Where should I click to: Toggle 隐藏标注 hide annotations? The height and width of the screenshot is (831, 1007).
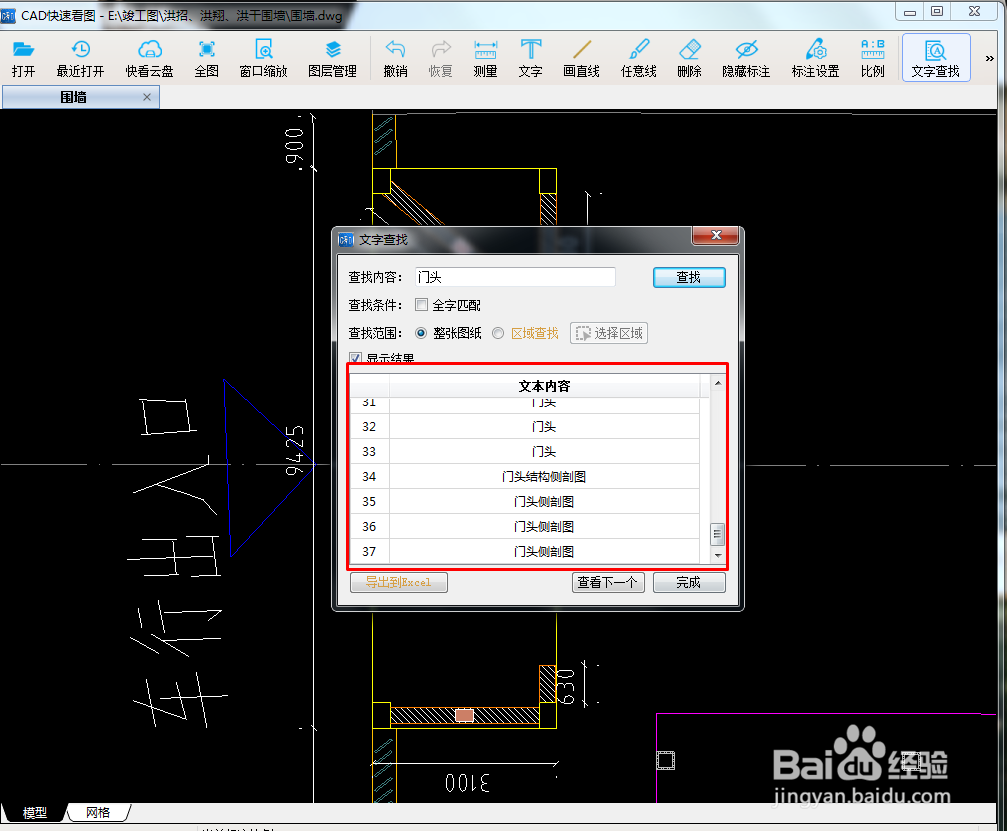746,58
